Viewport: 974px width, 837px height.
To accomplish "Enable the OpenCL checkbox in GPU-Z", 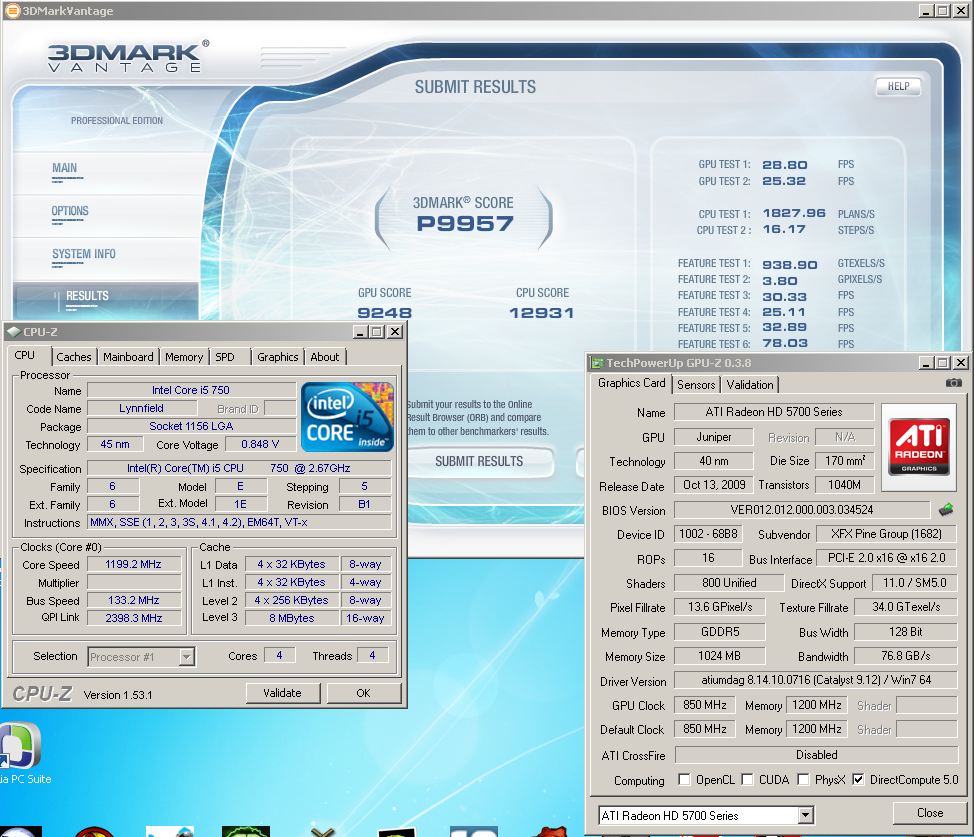I will (x=684, y=779).
